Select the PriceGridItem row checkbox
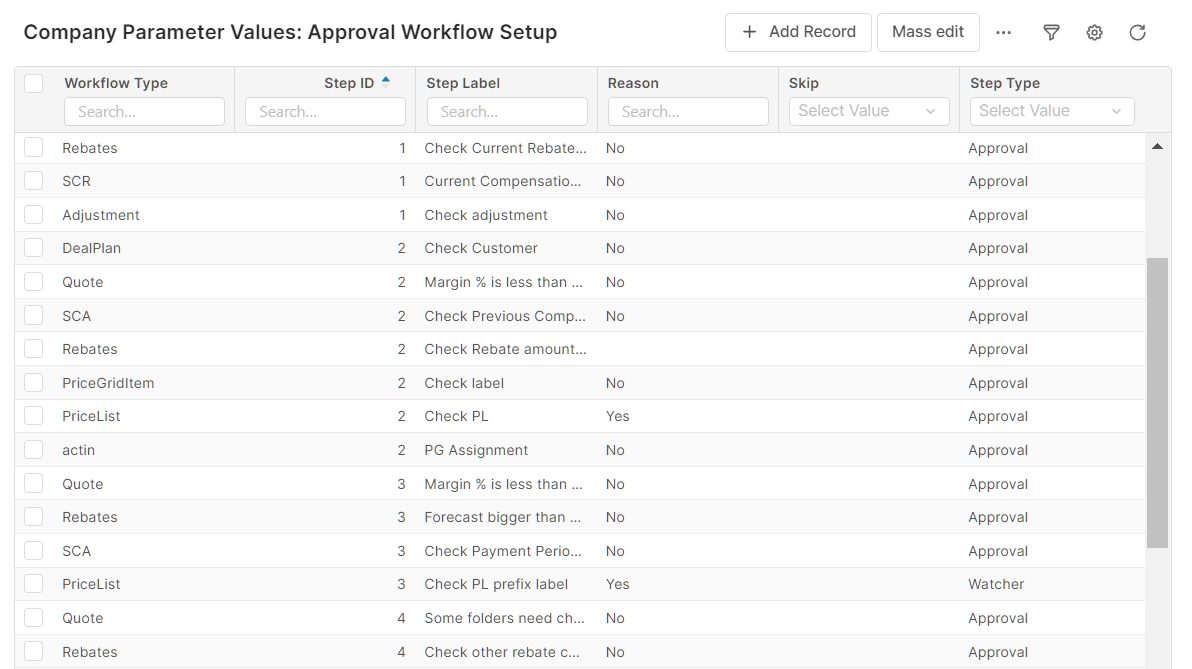 [34, 383]
